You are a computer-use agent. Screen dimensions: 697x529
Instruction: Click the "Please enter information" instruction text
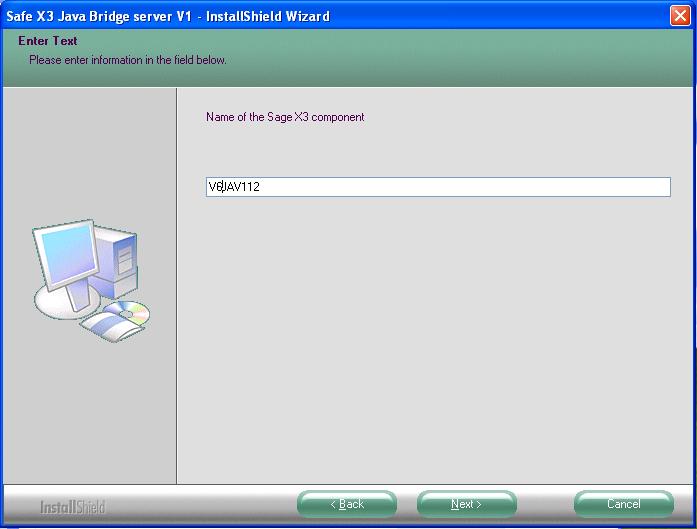click(127, 60)
